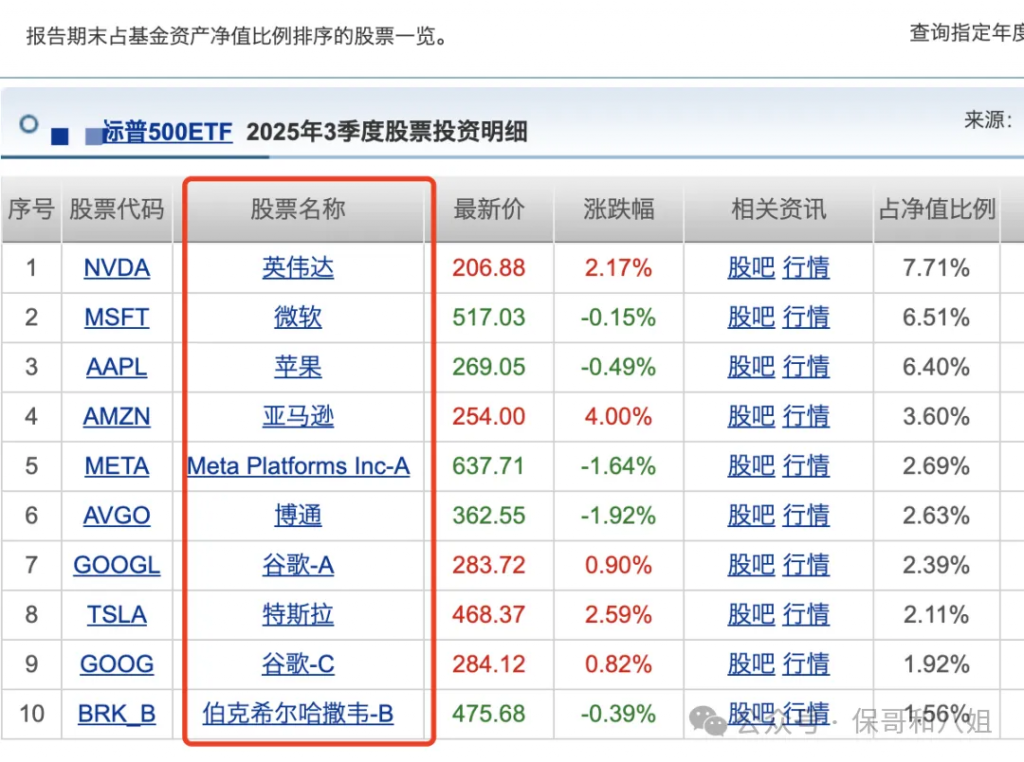This screenshot has width=1024, height=762.
Task: Open 股吧 forum link for NVDA row
Action: click(x=751, y=268)
